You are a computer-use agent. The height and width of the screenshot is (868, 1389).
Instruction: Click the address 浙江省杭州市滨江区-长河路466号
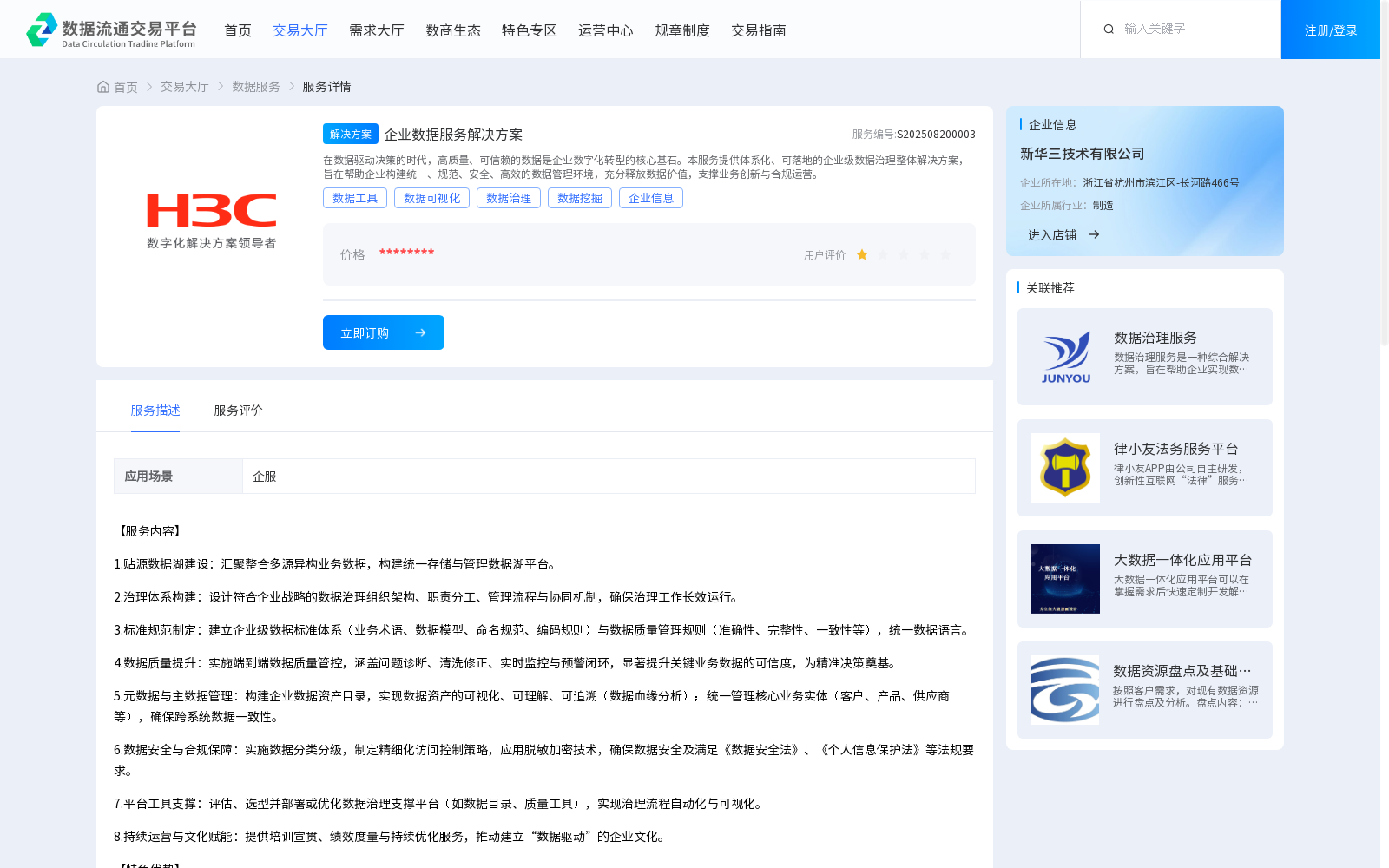[1161, 183]
